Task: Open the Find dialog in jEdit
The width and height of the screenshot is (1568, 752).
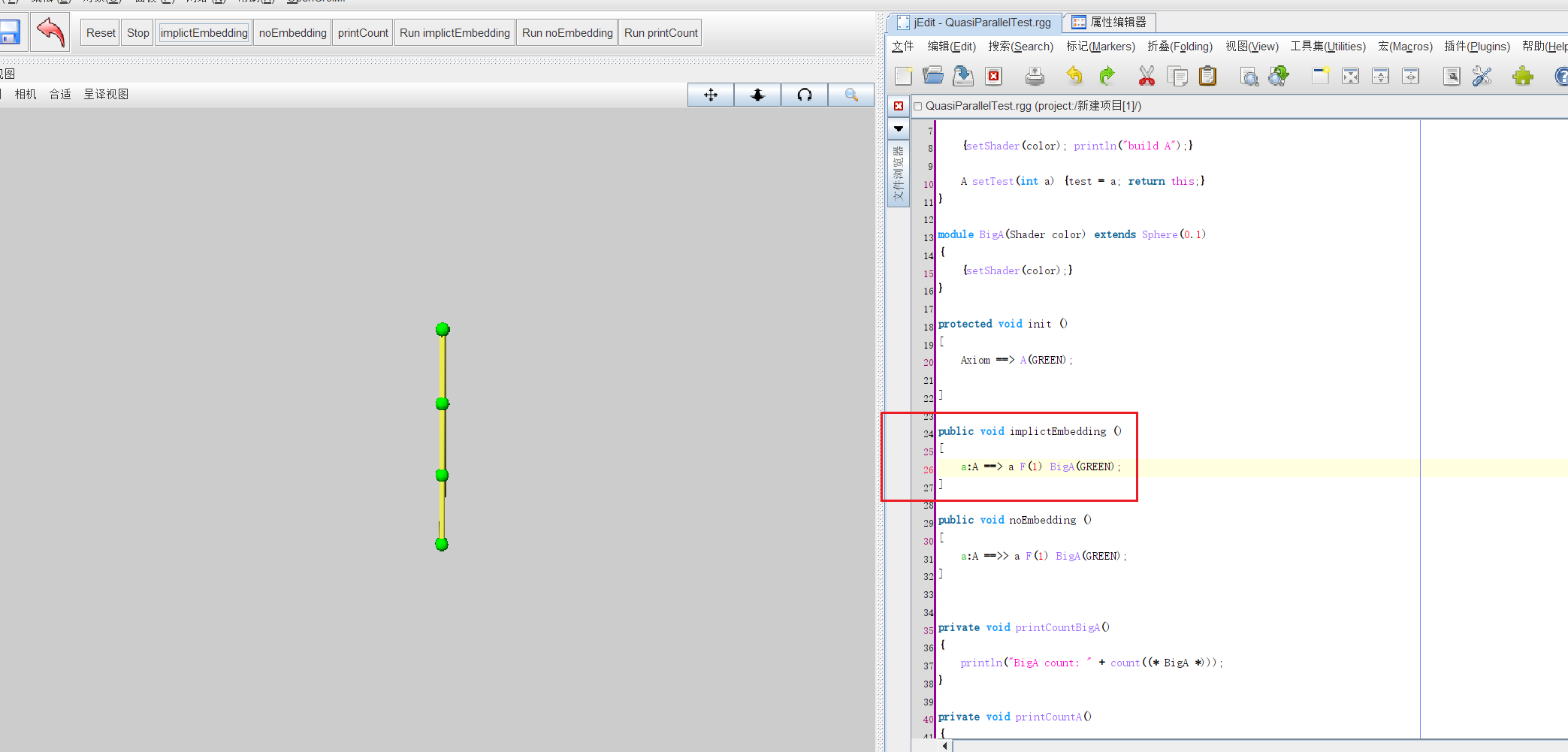Action: 1249,76
